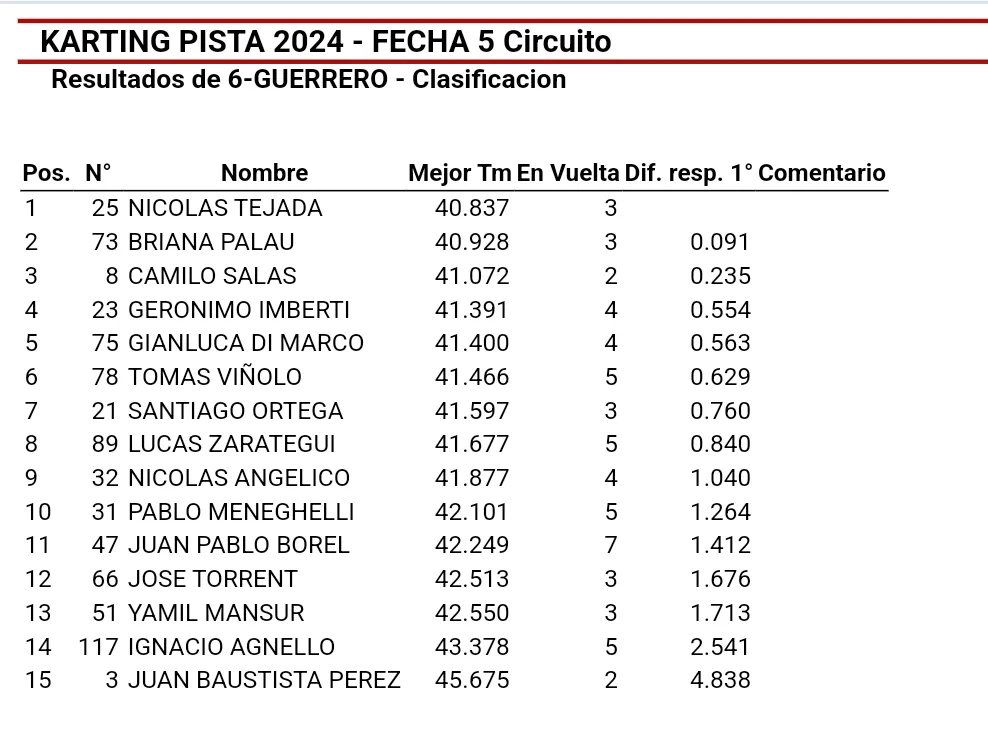
Task: Click kart number 117 of Ignacio Agnello
Action: click(x=99, y=647)
